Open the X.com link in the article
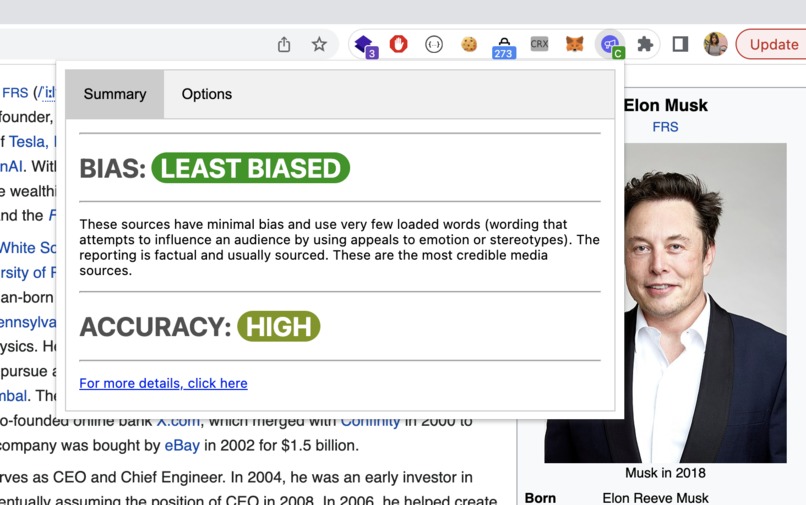806x505 pixels. [178, 422]
